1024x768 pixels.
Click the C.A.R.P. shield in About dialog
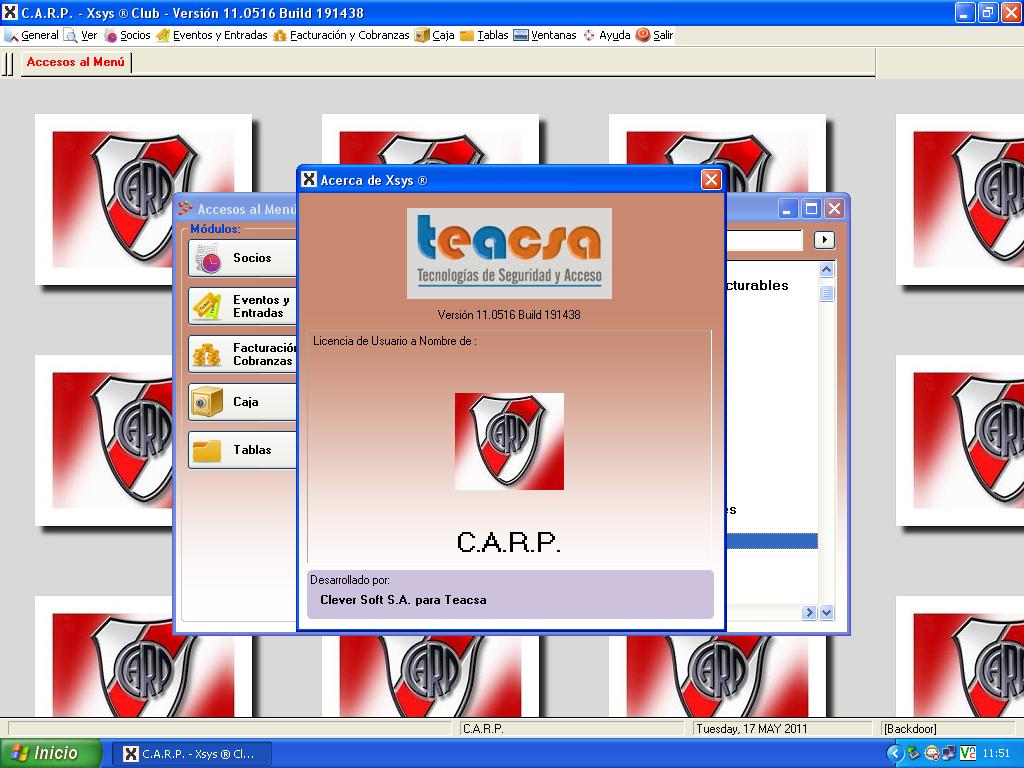pyautogui.click(x=509, y=441)
